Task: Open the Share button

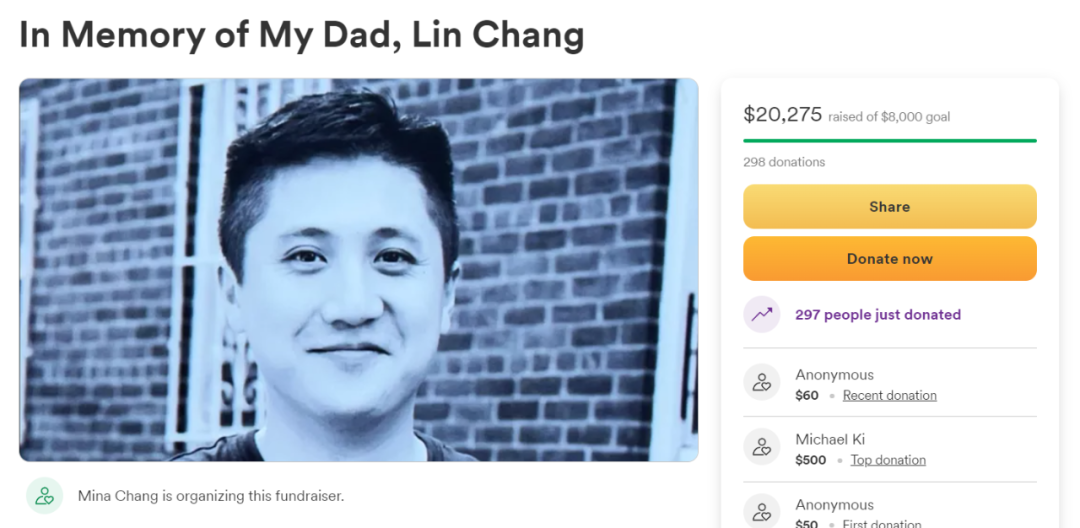Action: pos(890,207)
